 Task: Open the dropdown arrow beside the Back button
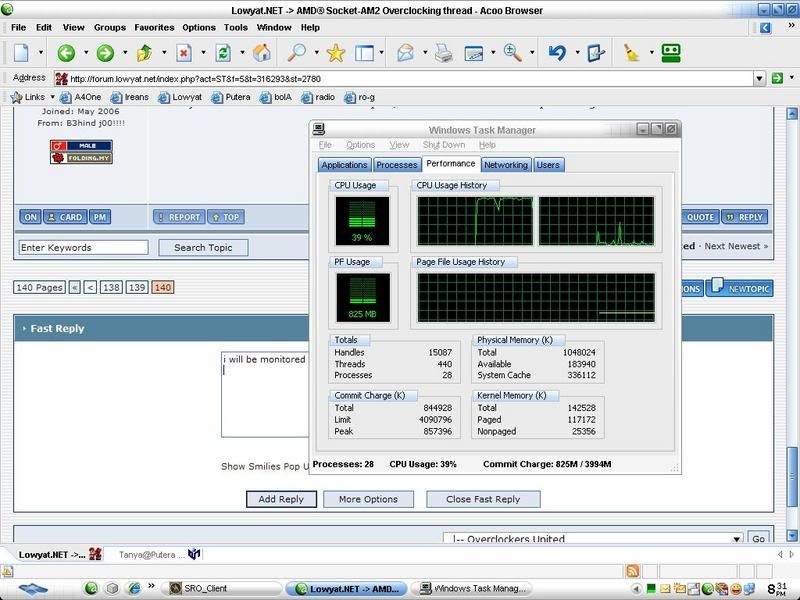pos(86,53)
